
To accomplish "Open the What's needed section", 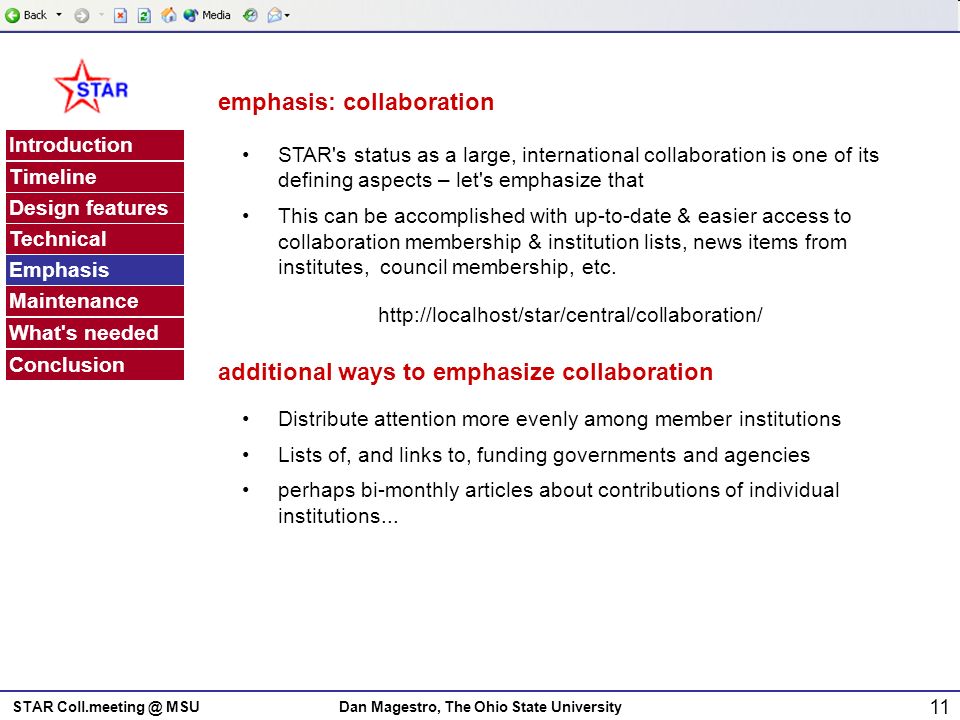I will pos(95,333).
